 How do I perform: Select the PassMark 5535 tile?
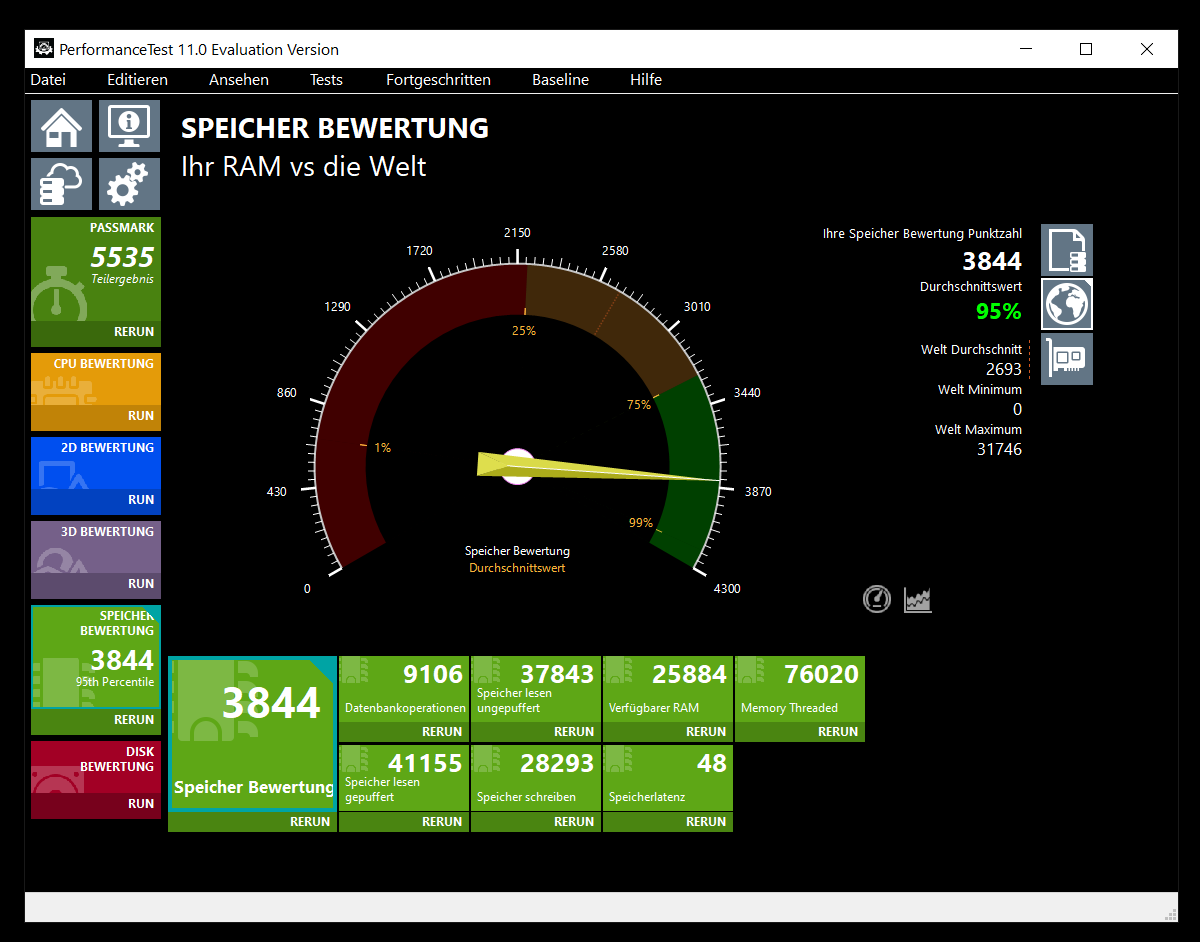(96, 269)
